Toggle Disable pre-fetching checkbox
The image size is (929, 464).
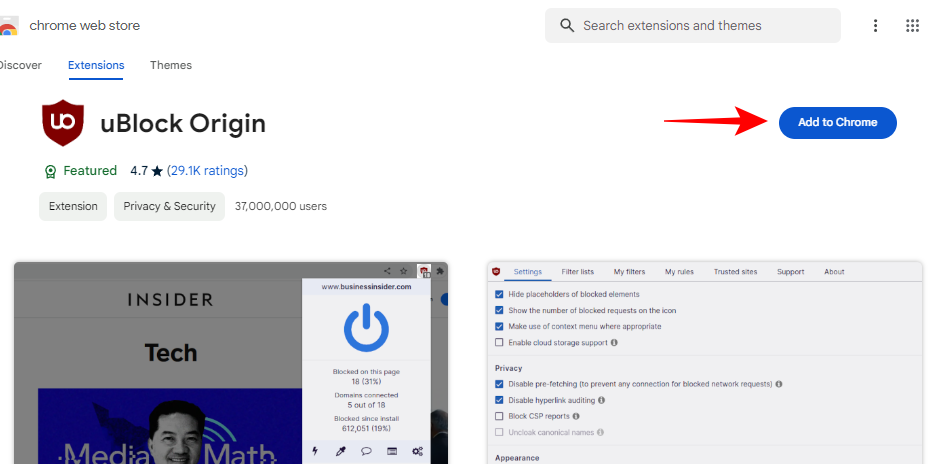click(x=499, y=384)
